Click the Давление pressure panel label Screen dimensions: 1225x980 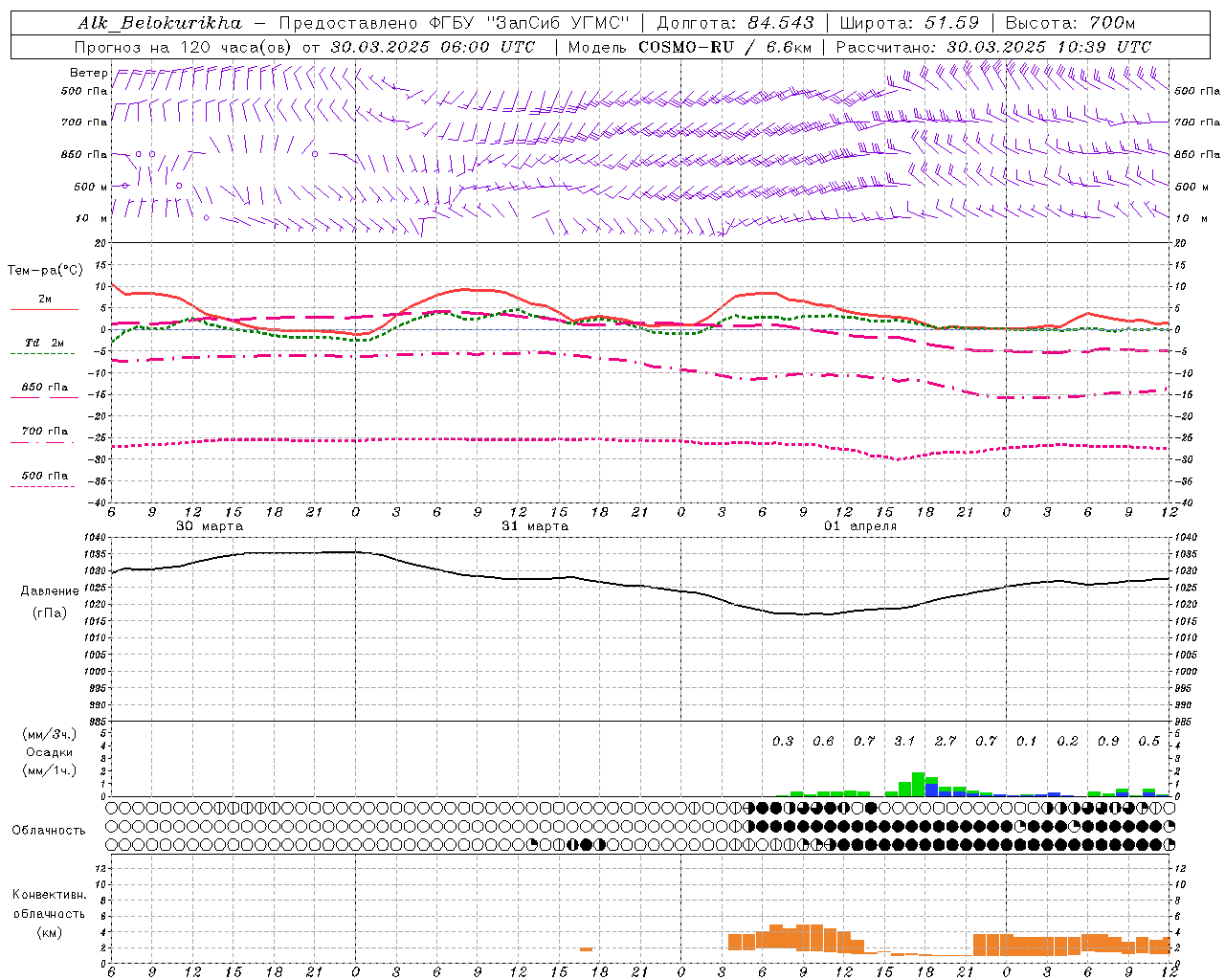(50, 591)
